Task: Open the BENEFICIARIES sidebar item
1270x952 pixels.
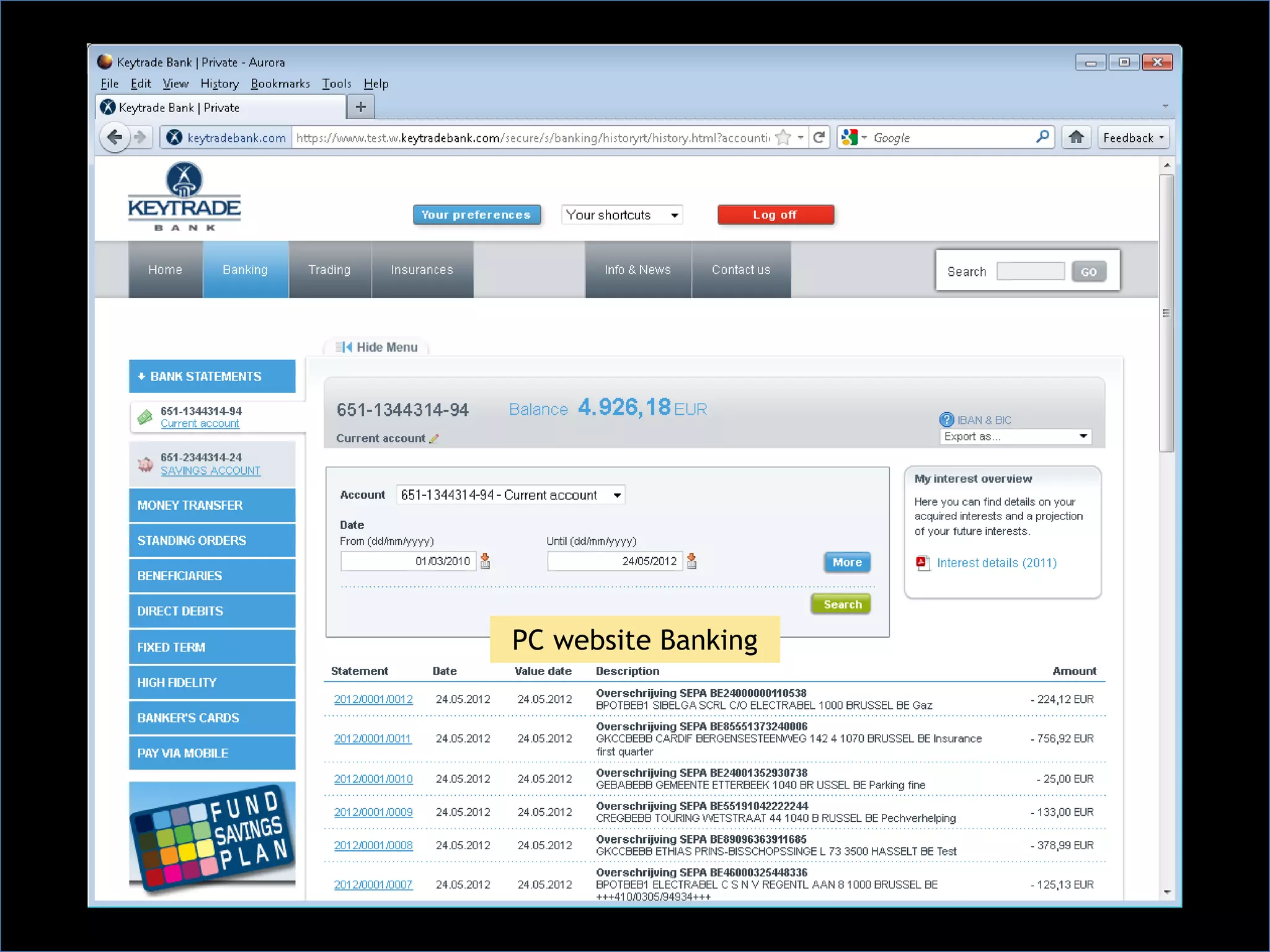Action: click(212, 576)
